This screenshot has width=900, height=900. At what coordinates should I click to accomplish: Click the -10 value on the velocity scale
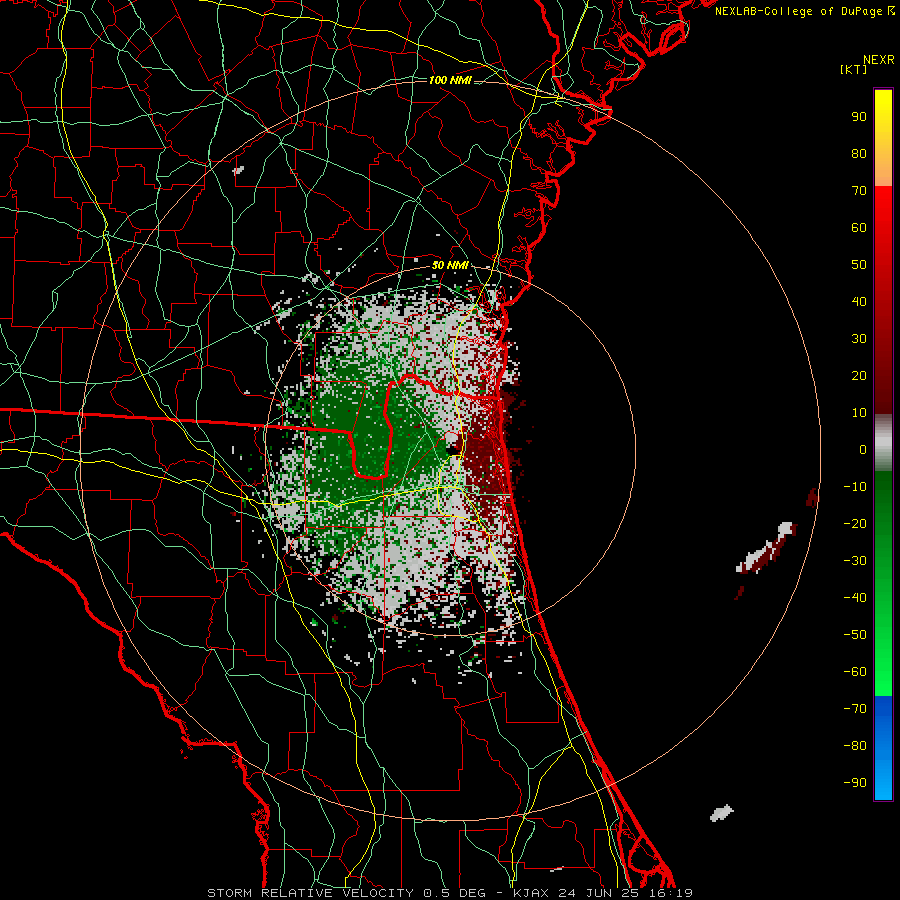855,487
